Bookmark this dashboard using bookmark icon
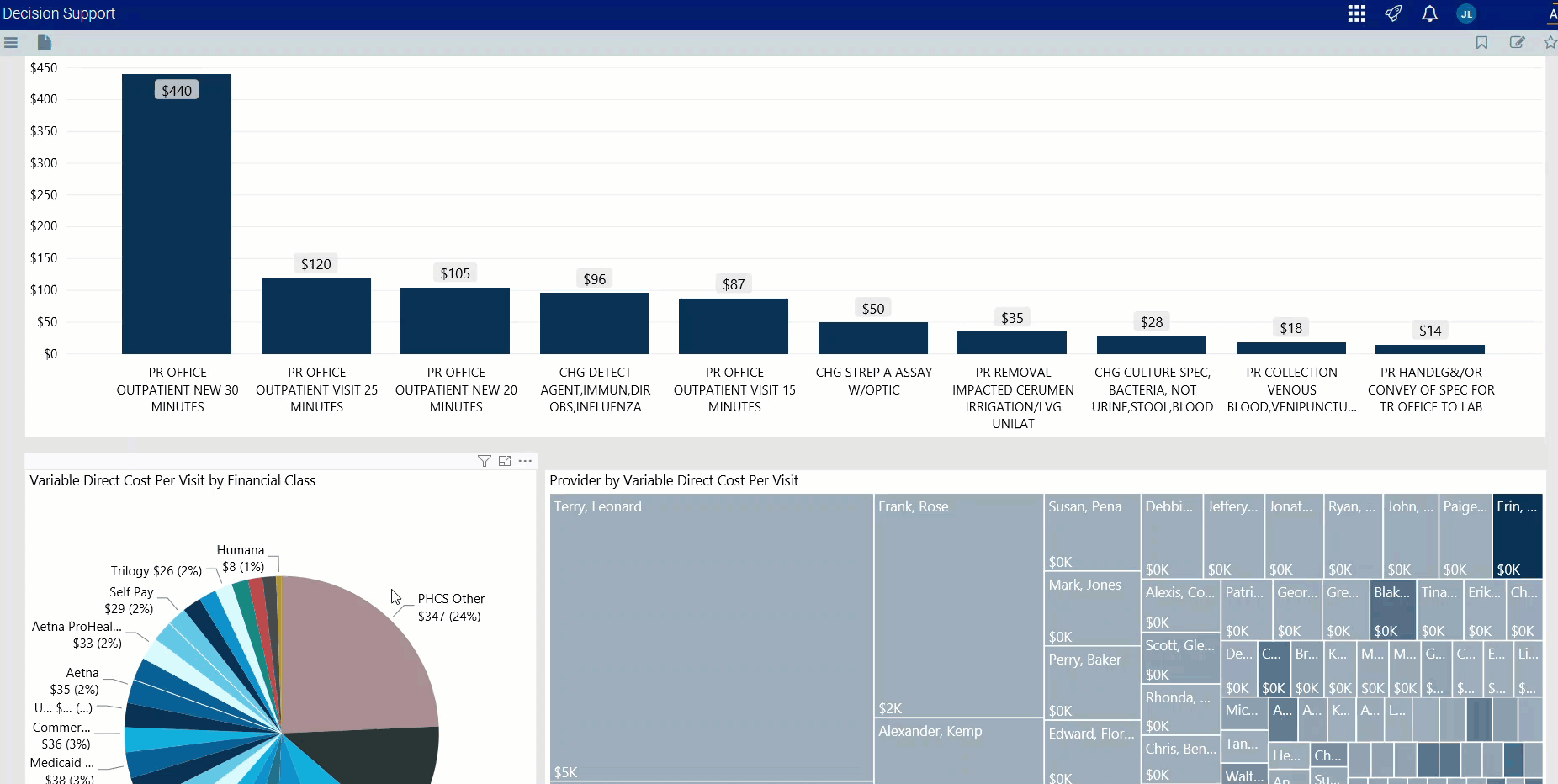 click(x=1481, y=42)
